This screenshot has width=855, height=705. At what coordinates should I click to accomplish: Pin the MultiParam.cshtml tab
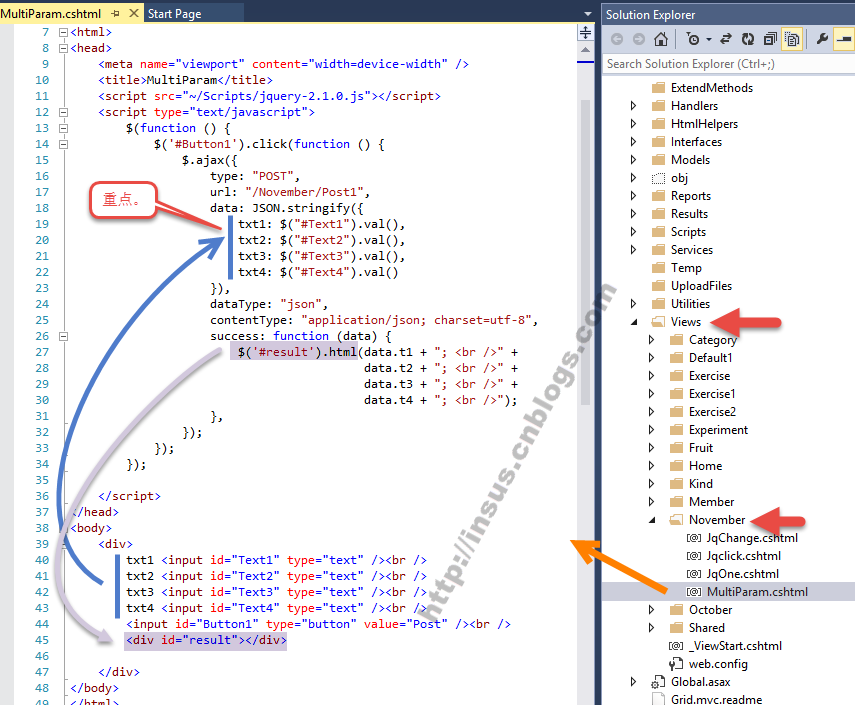coord(115,13)
